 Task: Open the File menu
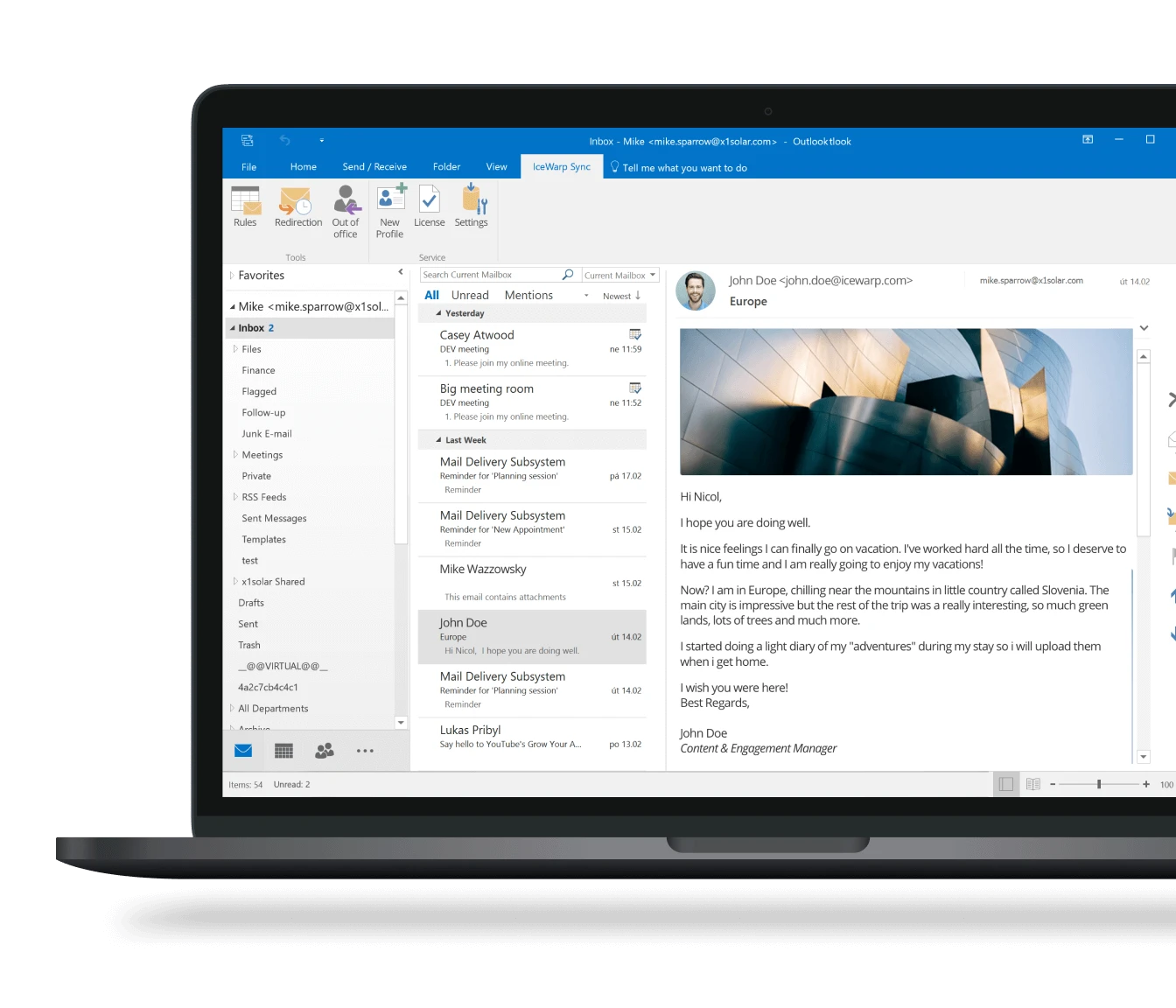pos(249,167)
